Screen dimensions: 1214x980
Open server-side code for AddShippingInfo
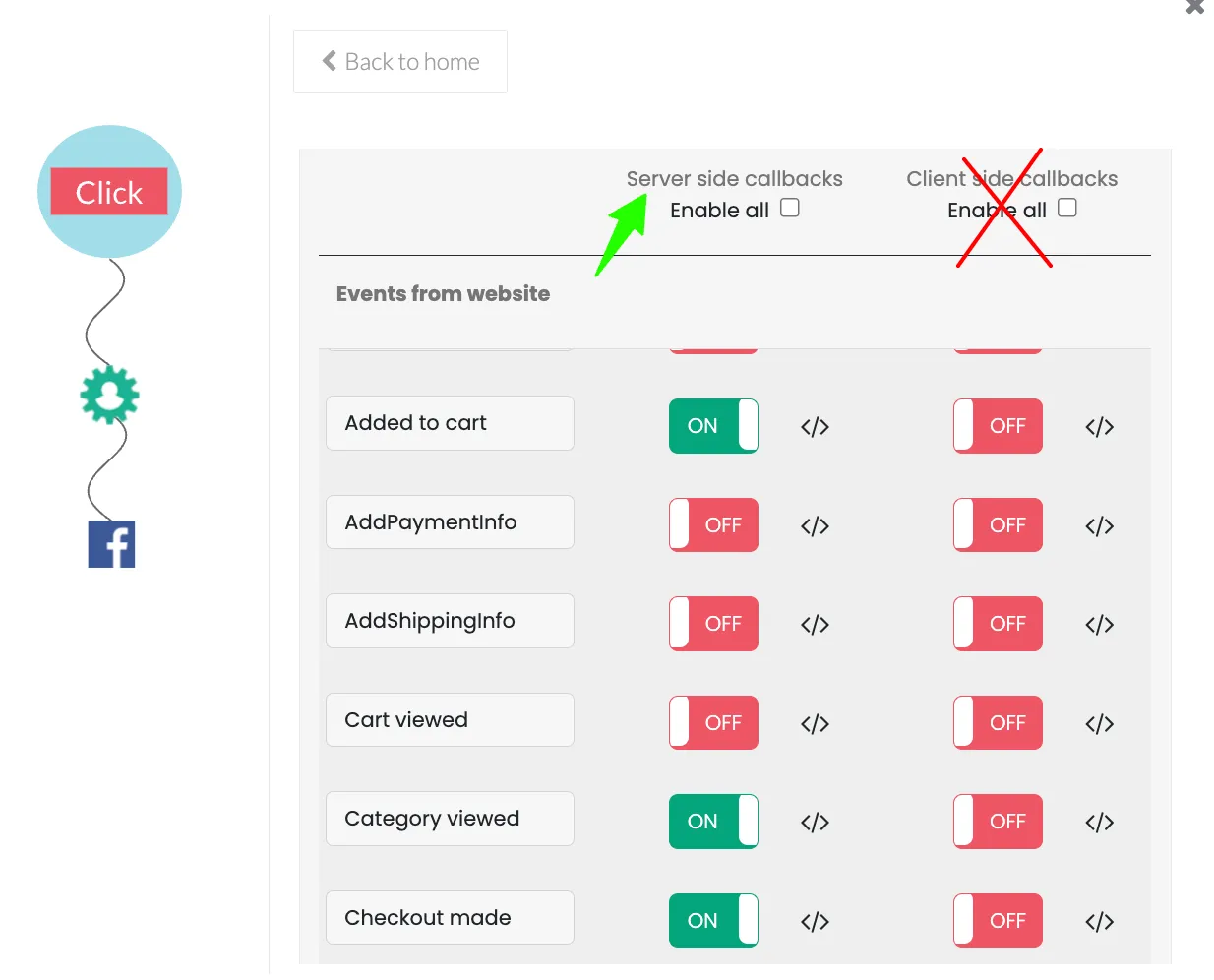tap(815, 625)
